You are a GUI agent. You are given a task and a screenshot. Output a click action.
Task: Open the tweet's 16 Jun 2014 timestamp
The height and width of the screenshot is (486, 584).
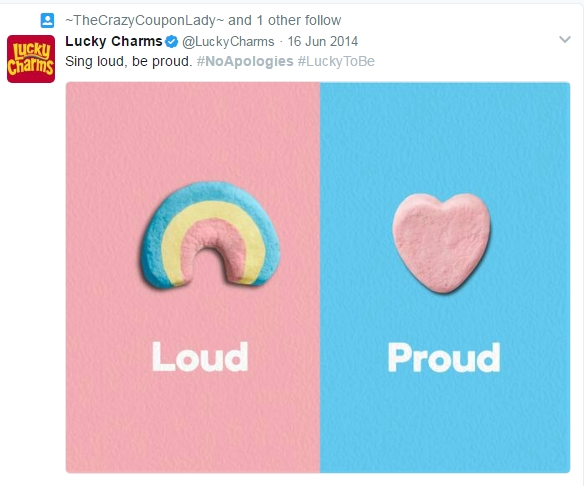click(323, 41)
